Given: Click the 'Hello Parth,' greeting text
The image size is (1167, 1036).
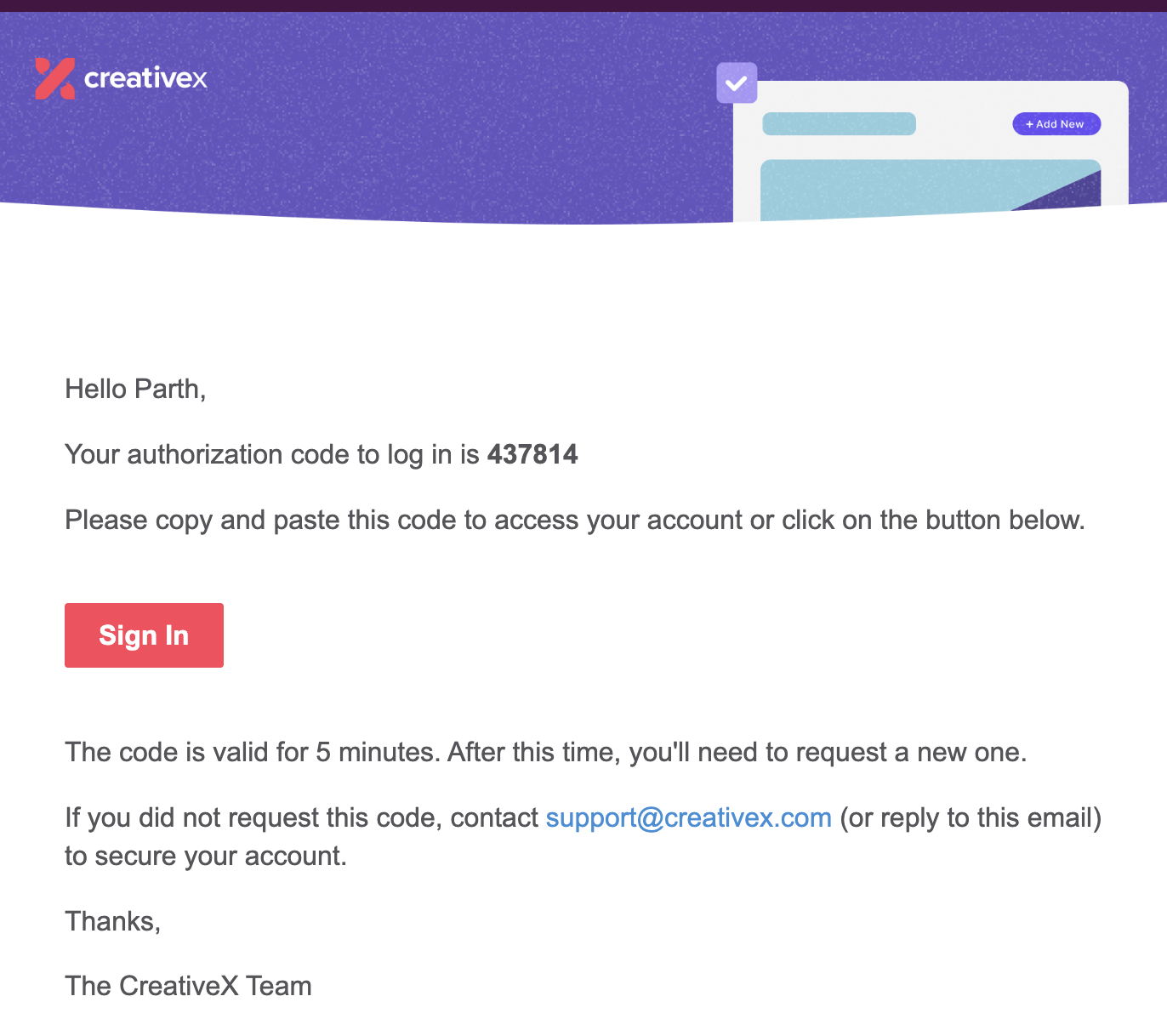Looking at the screenshot, I should tap(135, 389).
